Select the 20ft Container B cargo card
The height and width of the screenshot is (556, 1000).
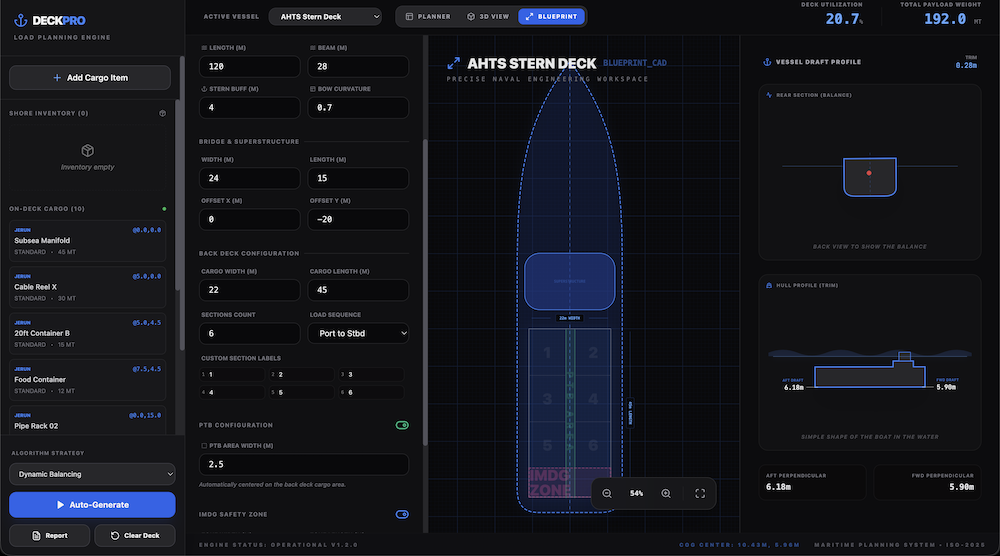point(87,333)
